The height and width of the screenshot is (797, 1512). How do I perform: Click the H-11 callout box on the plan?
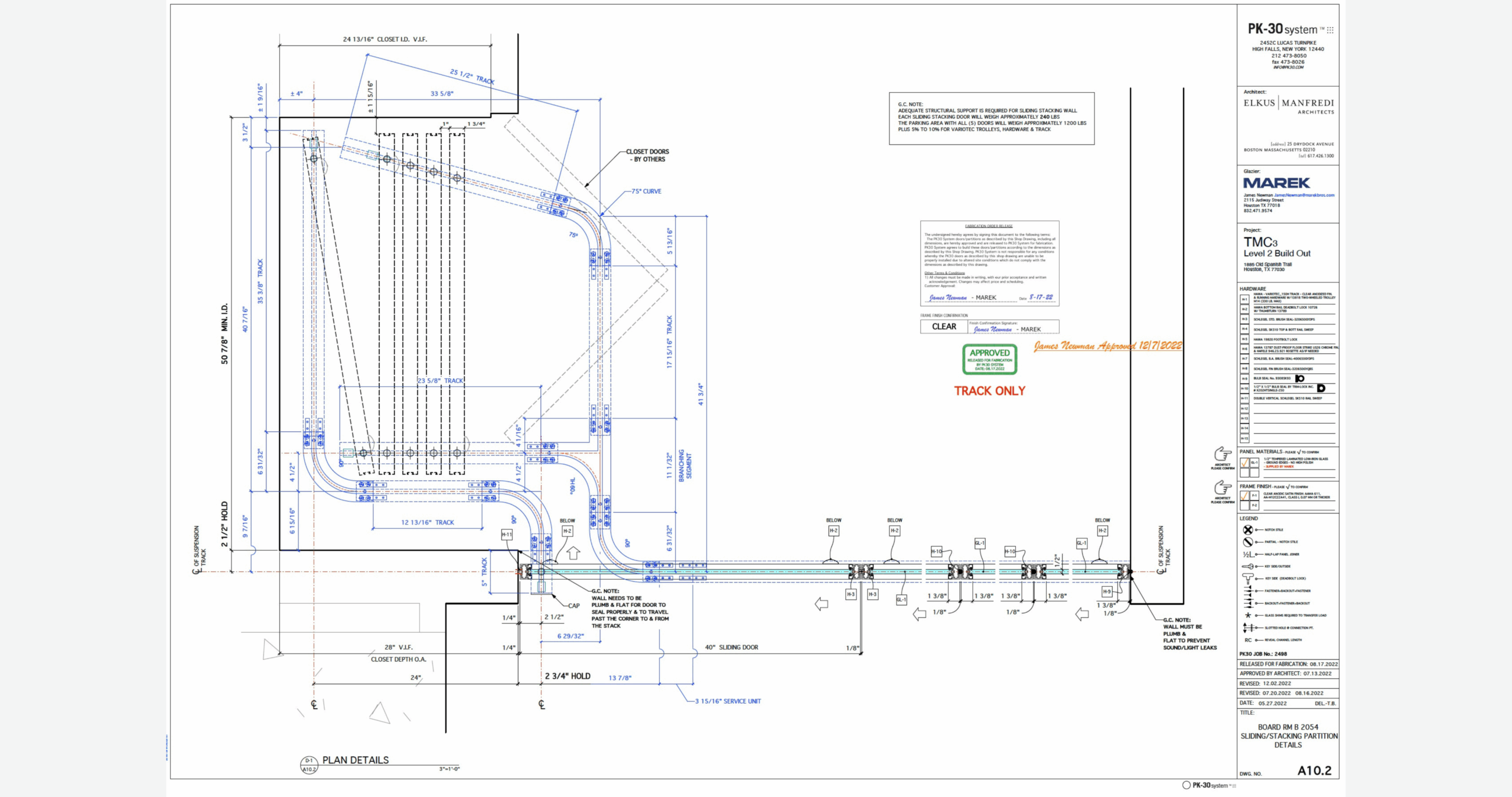[x=507, y=534]
